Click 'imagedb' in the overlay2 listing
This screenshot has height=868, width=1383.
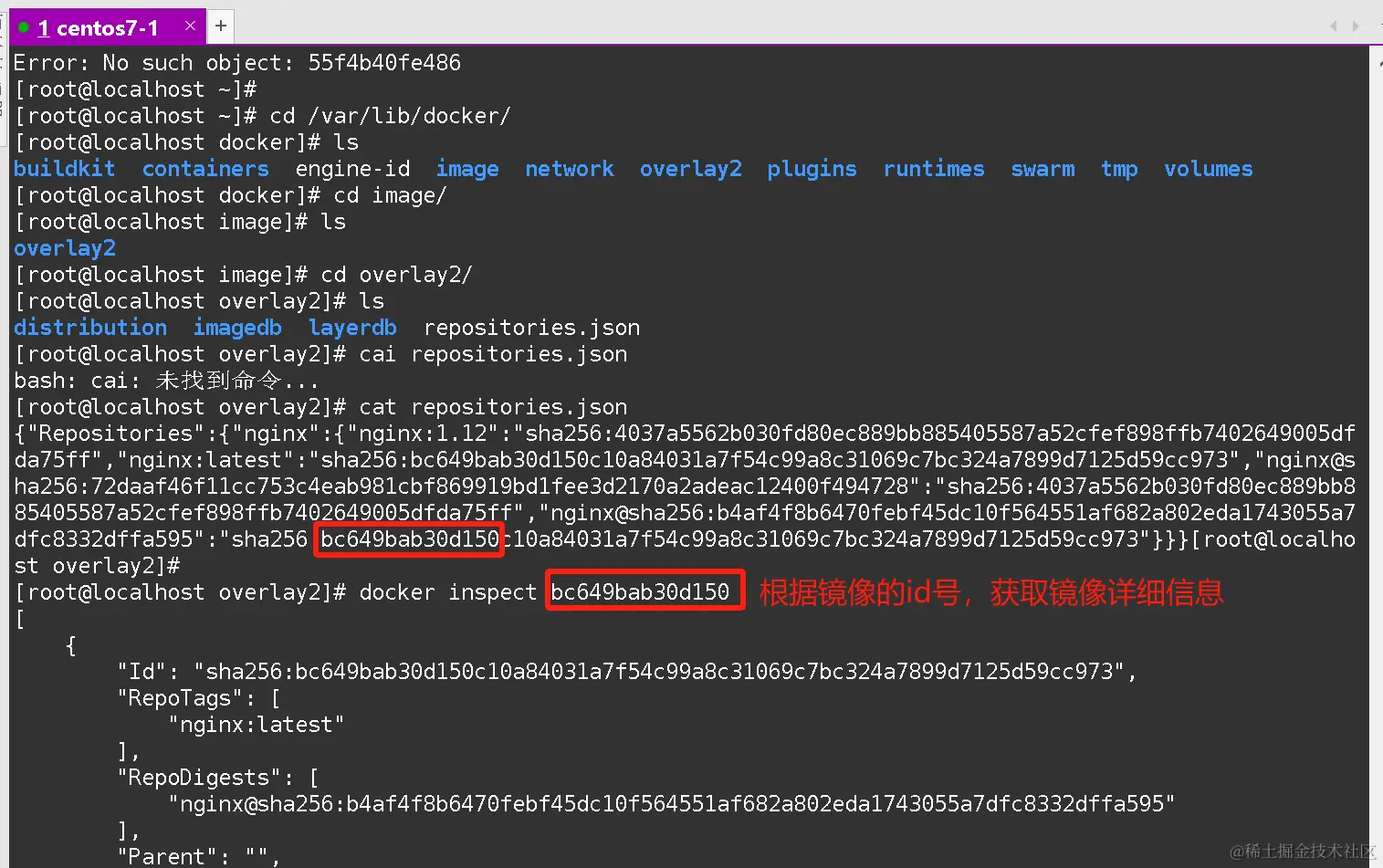click(237, 328)
